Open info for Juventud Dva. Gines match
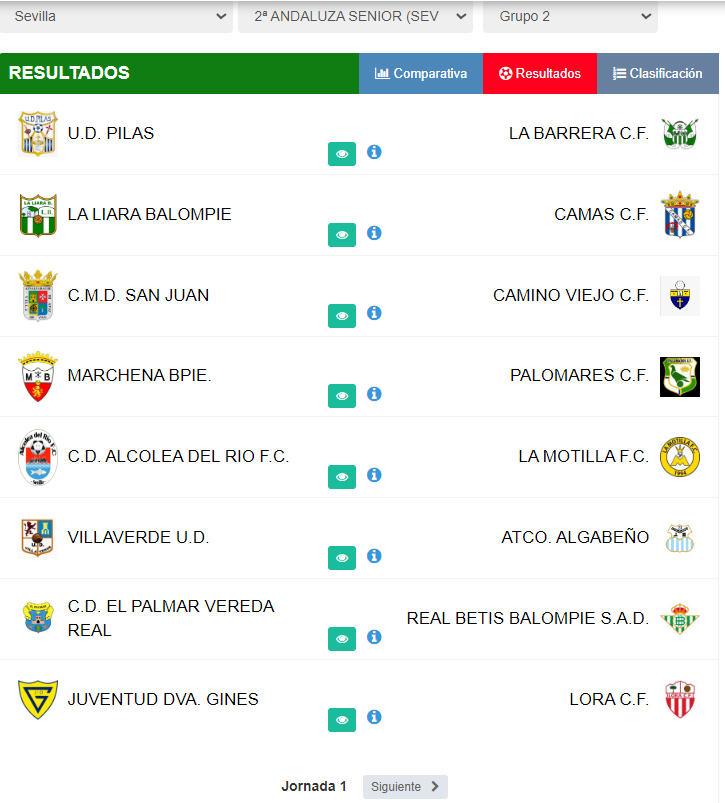 [374, 717]
